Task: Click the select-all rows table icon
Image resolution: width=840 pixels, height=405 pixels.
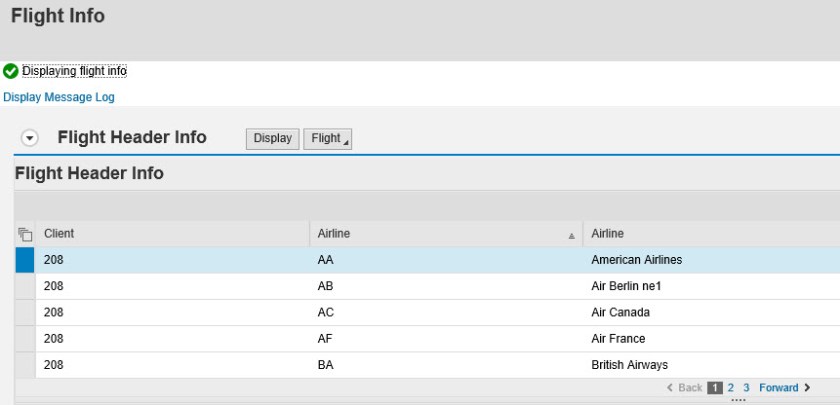Action: coord(25,234)
